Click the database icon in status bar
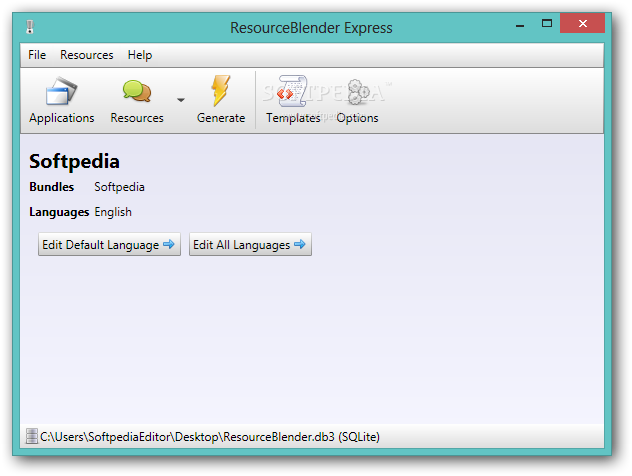 point(31,437)
